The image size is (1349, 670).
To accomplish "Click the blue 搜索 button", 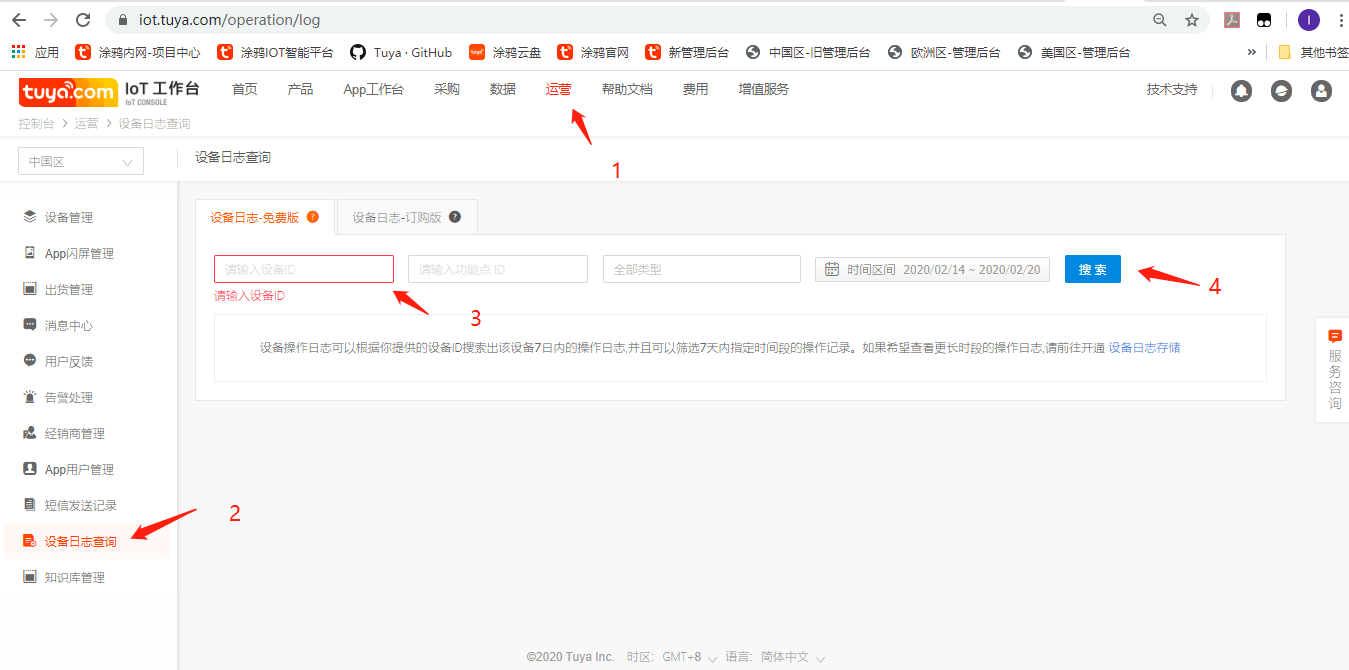I will pyautogui.click(x=1093, y=269).
